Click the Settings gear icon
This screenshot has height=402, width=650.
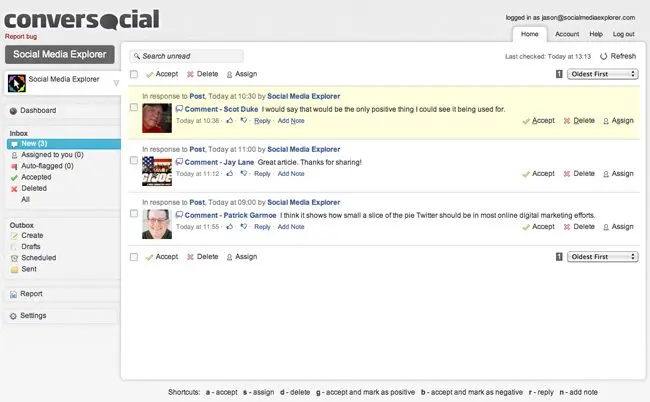pos(13,316)
